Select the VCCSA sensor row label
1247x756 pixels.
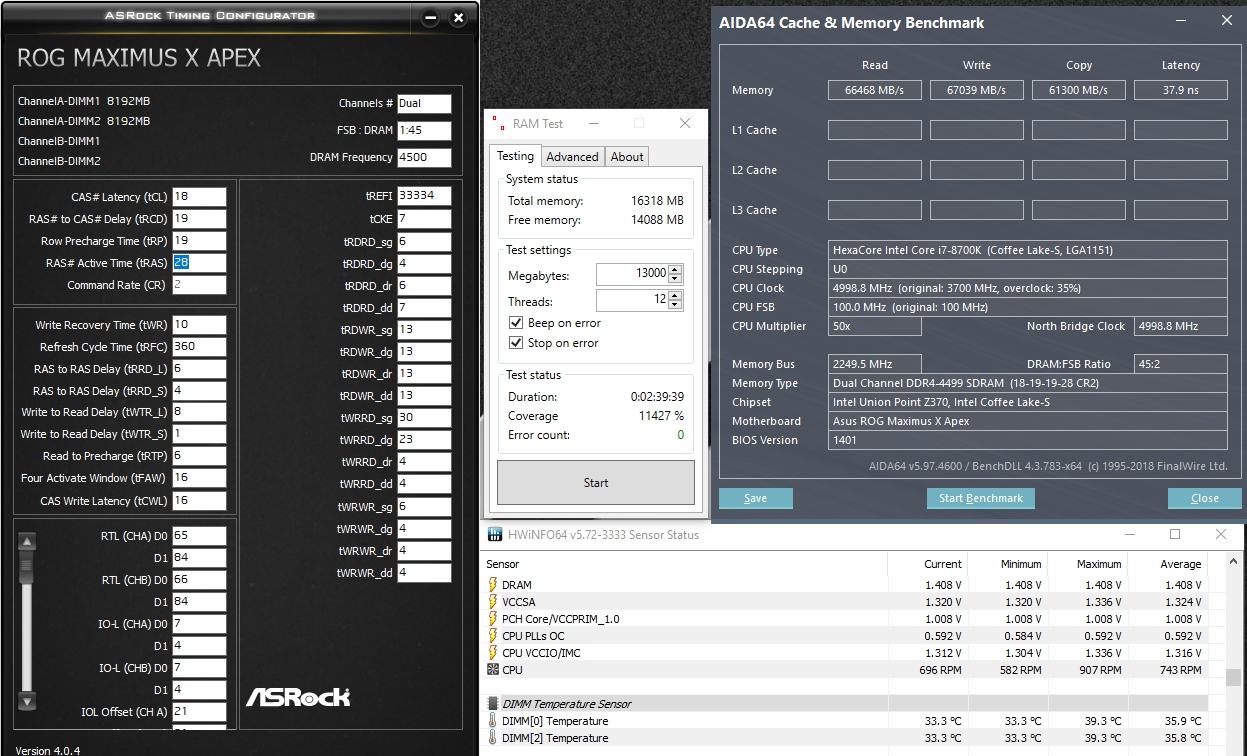[x=519, y=602]
